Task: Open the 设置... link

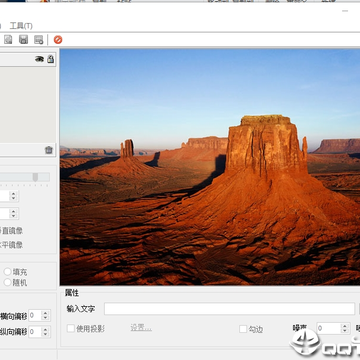Action: click(x=141, y=328)
